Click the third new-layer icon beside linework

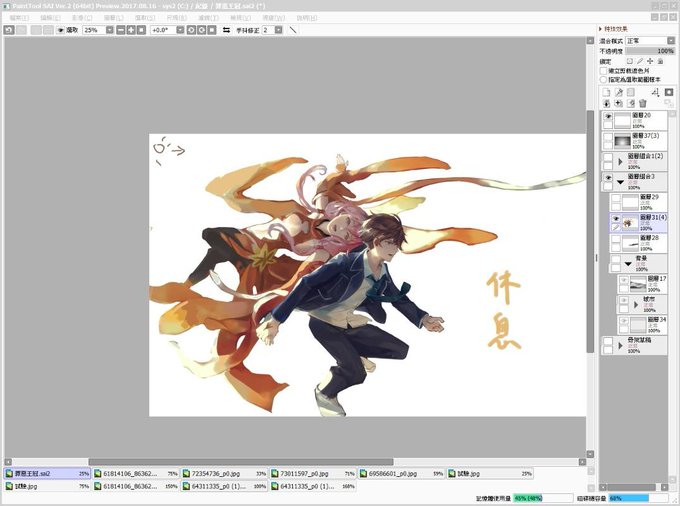pos(631,92)
